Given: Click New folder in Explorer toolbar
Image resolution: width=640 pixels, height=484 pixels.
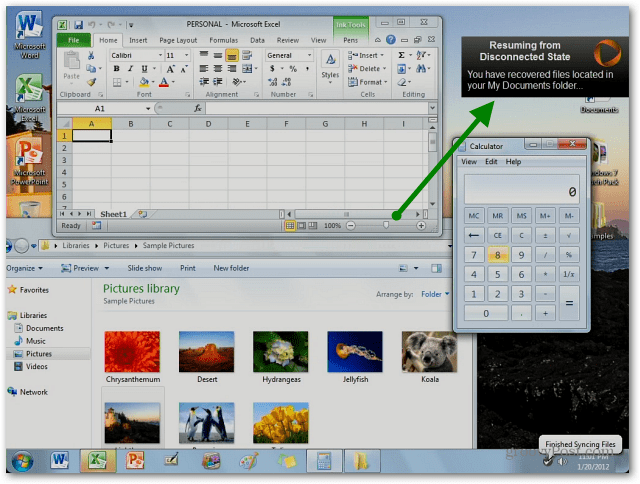Looking at the screenshot, I should [x=231, y=268].
